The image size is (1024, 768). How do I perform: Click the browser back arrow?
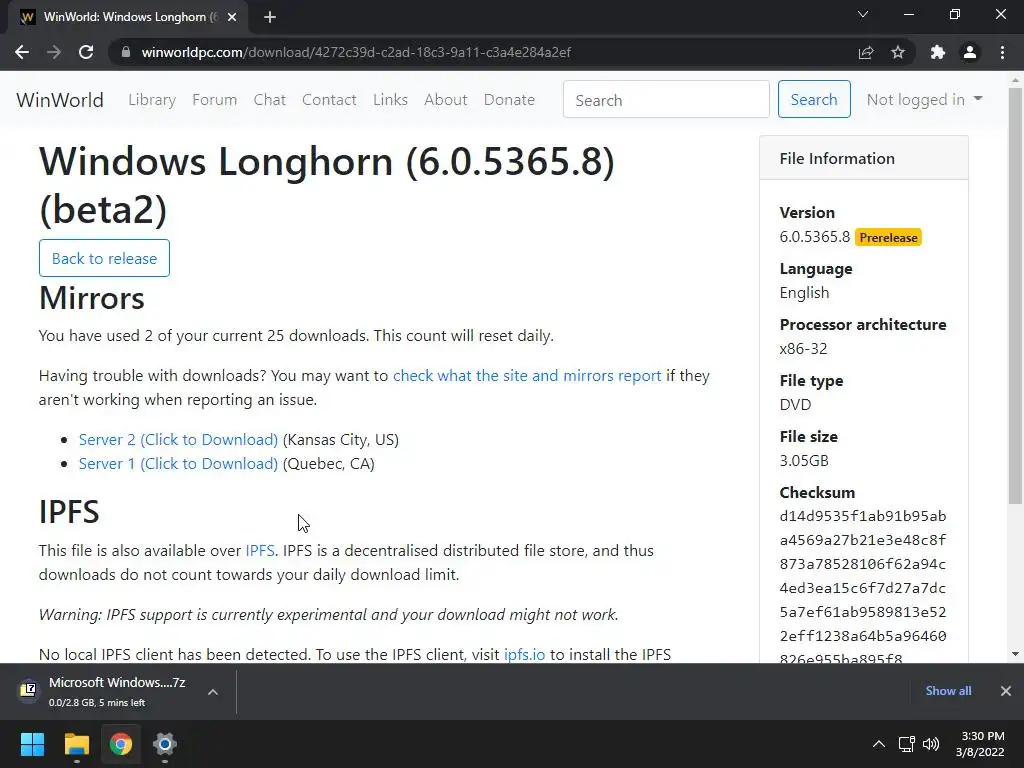[22, 52]
